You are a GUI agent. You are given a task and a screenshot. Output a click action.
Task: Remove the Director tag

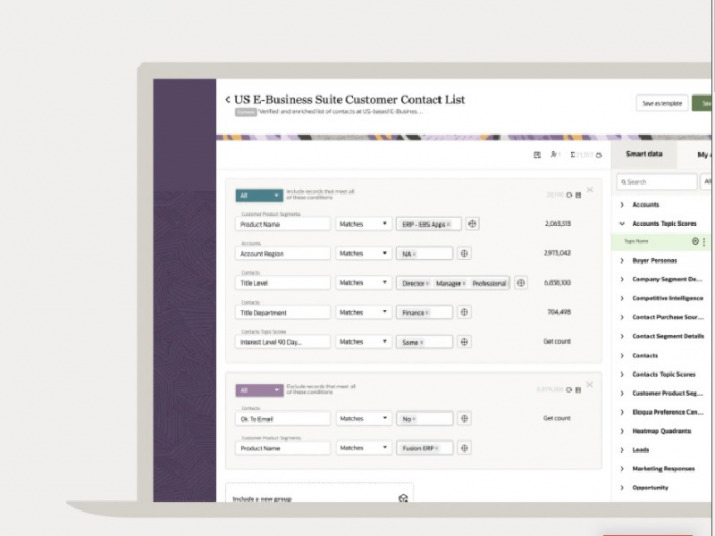[427, 284]
